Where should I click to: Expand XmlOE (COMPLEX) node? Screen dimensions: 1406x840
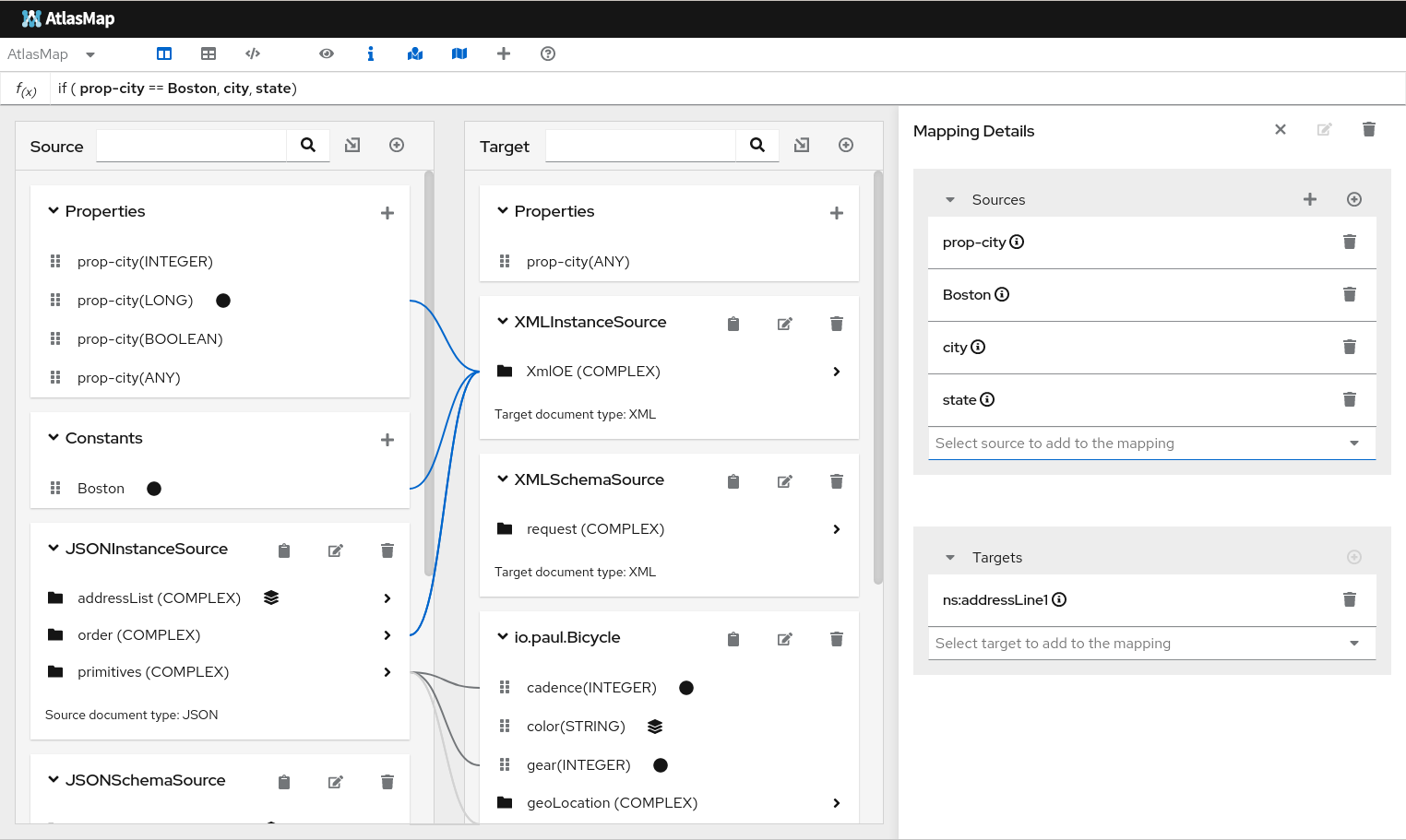837,372
